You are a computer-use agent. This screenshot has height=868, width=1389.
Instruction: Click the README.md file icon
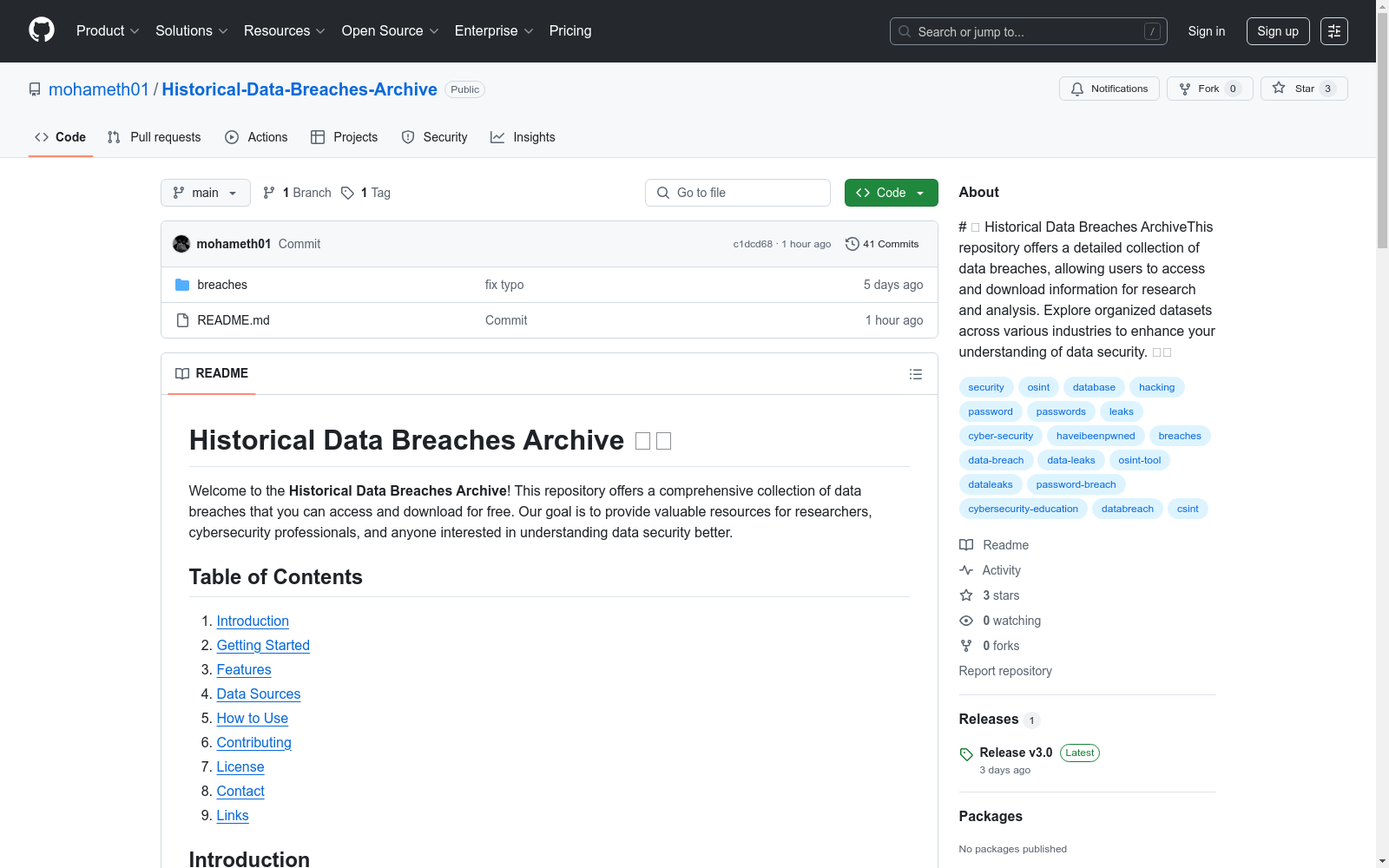182,320
